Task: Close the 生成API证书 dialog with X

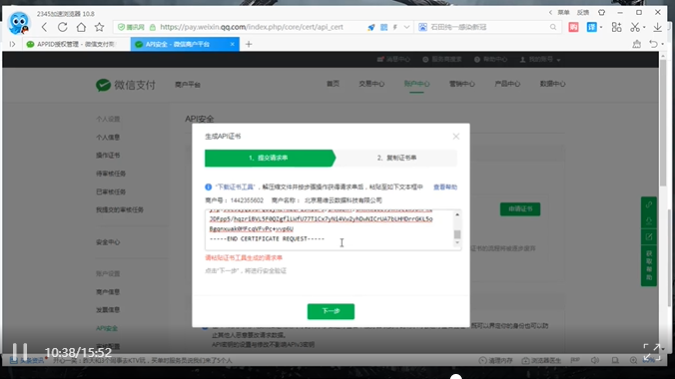Action: (456, 137)
